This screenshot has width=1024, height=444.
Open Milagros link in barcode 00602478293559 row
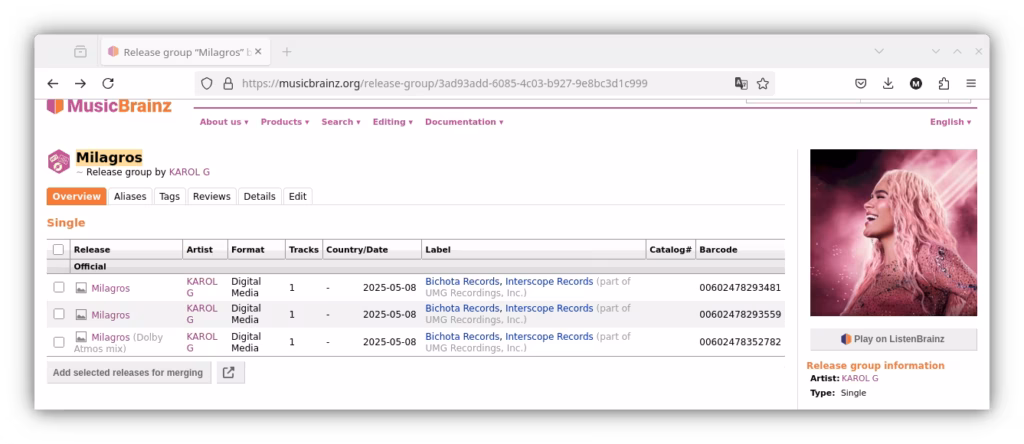[x=110, y=315]
